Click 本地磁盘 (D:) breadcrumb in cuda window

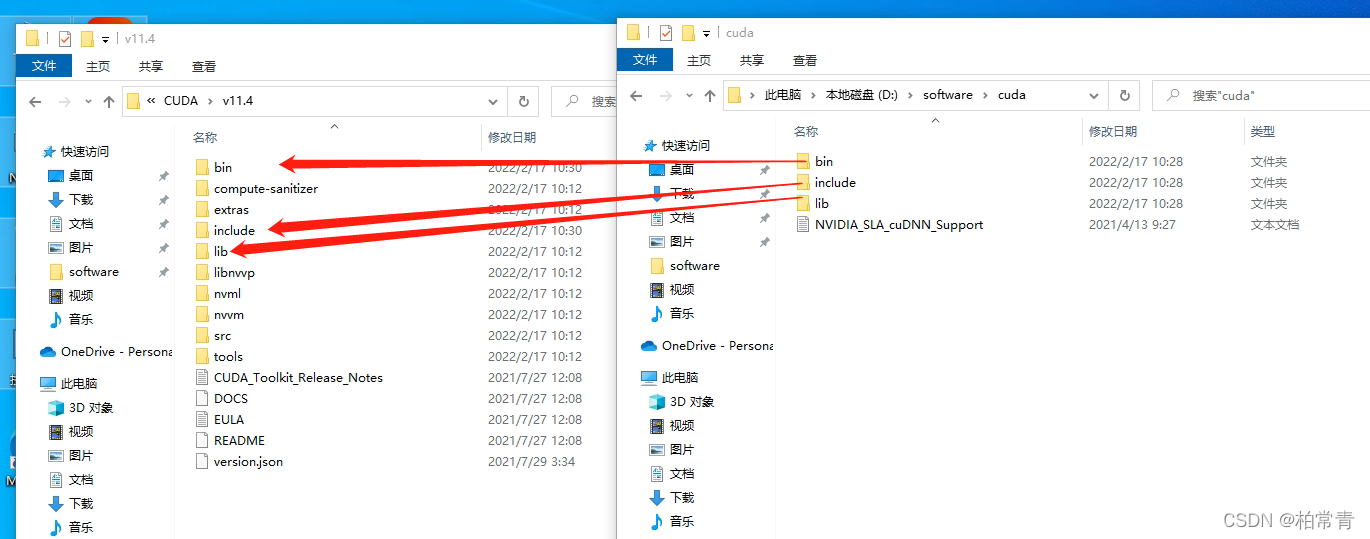pyautogui.click(x=862, y=95)
